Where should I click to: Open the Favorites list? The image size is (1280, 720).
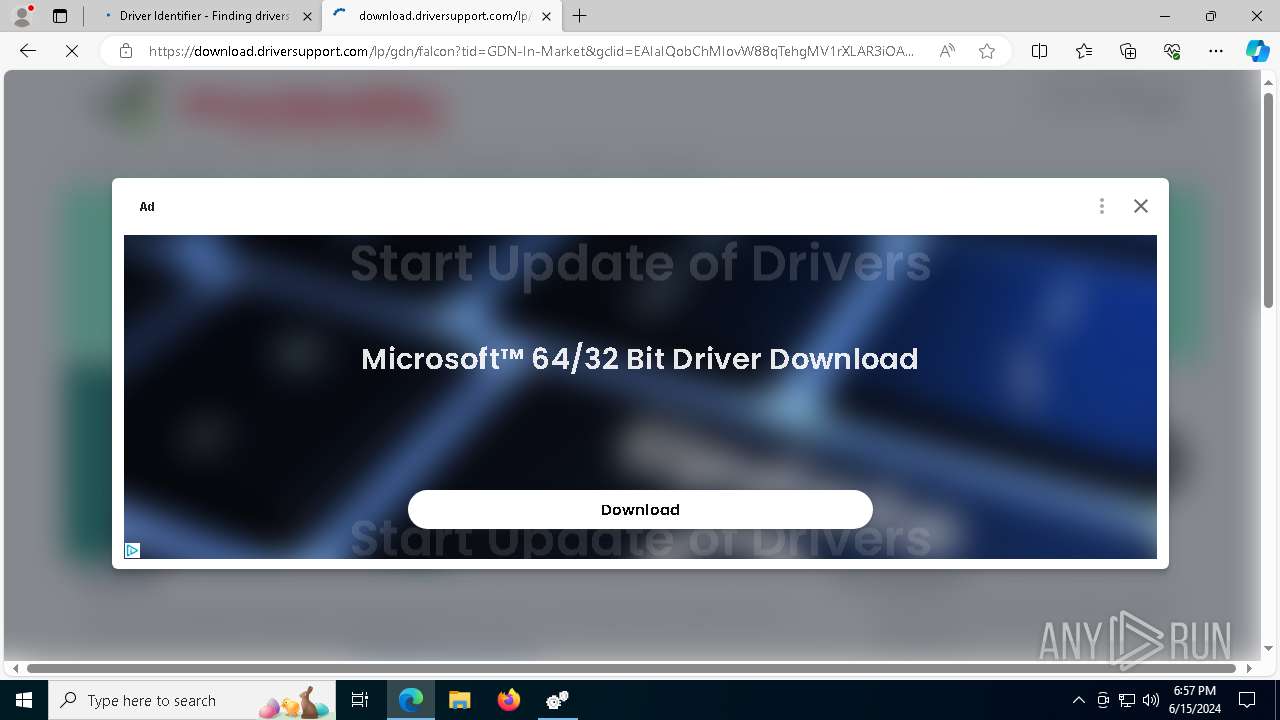(x=1084, y=51)
